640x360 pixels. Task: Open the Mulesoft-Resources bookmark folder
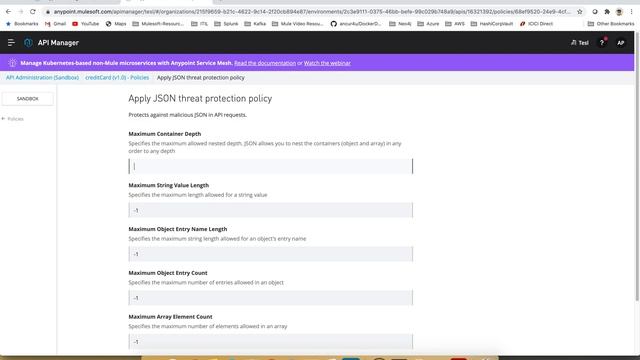158,24
